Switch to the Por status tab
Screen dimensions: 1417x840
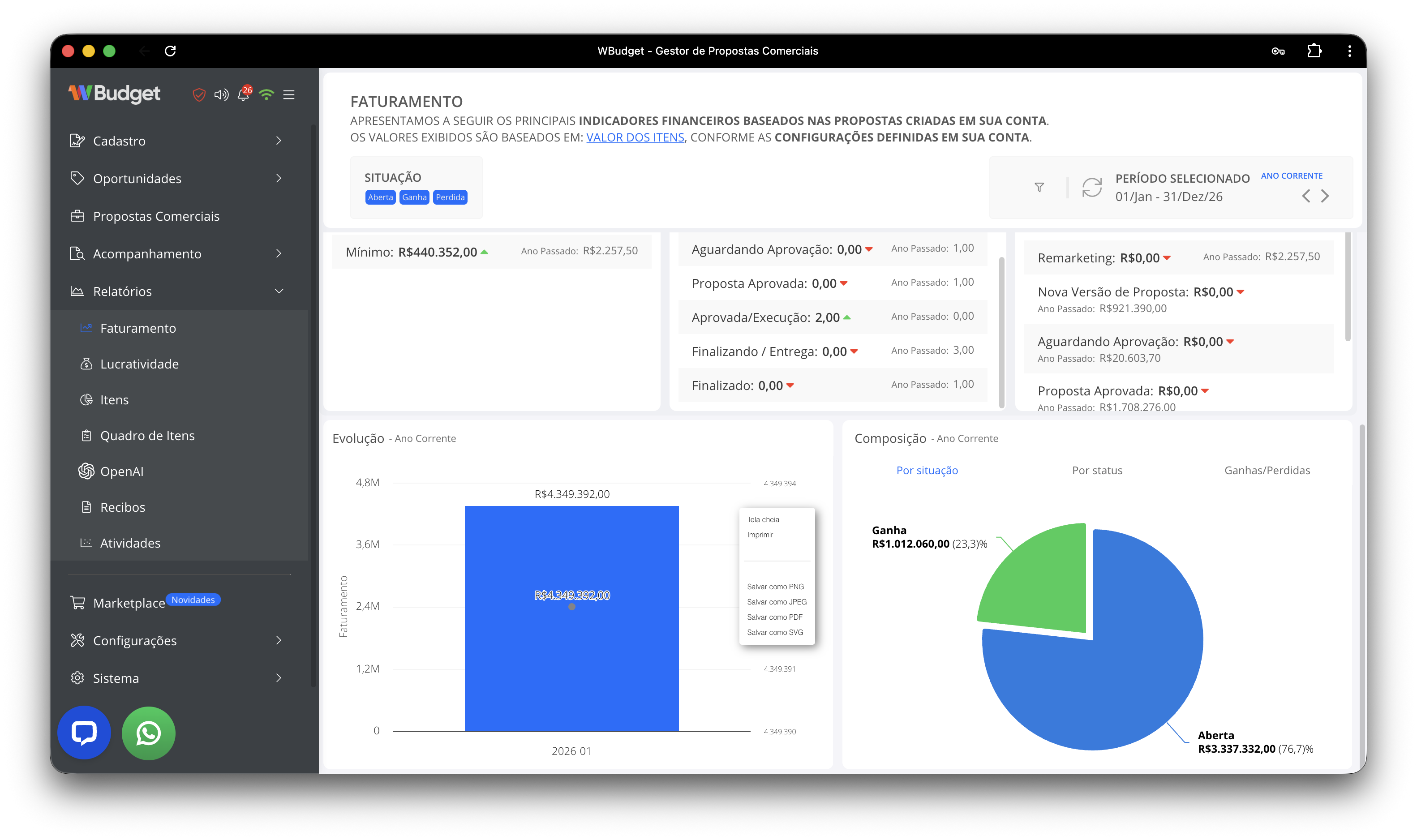point(1097,471)
